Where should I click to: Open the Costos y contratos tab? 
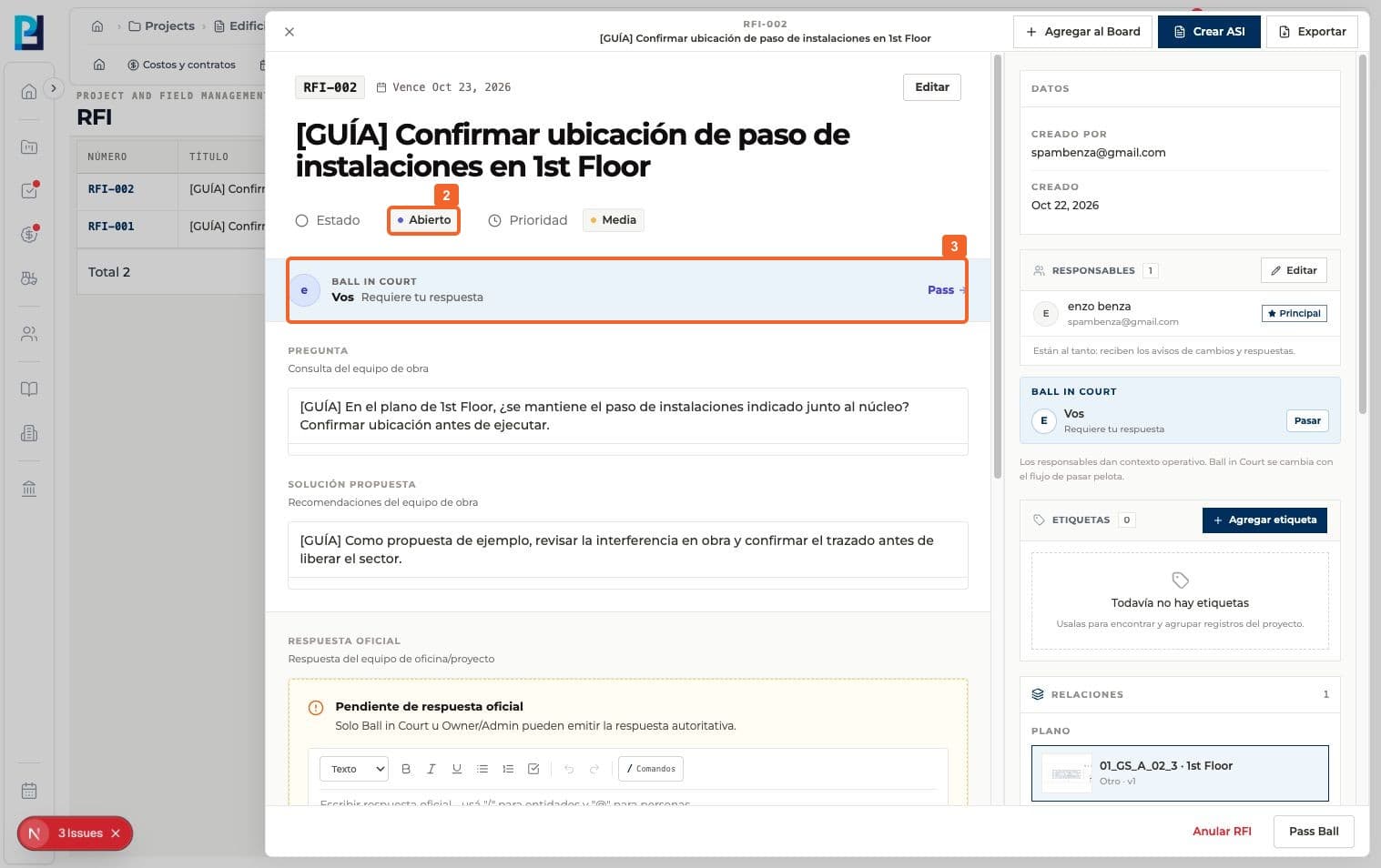tap(181, 65)
